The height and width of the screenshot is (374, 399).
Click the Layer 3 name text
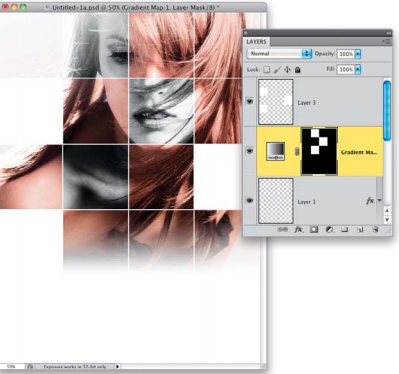coord(306,103)
